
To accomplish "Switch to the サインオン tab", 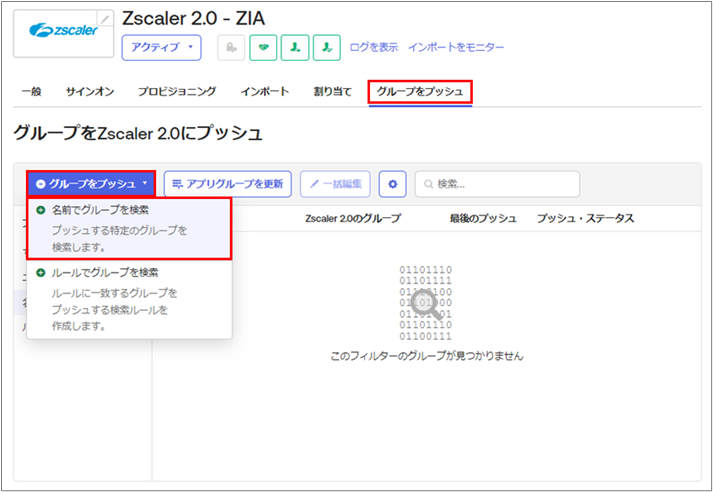I will pyautogui.click(x=90, y=91).
